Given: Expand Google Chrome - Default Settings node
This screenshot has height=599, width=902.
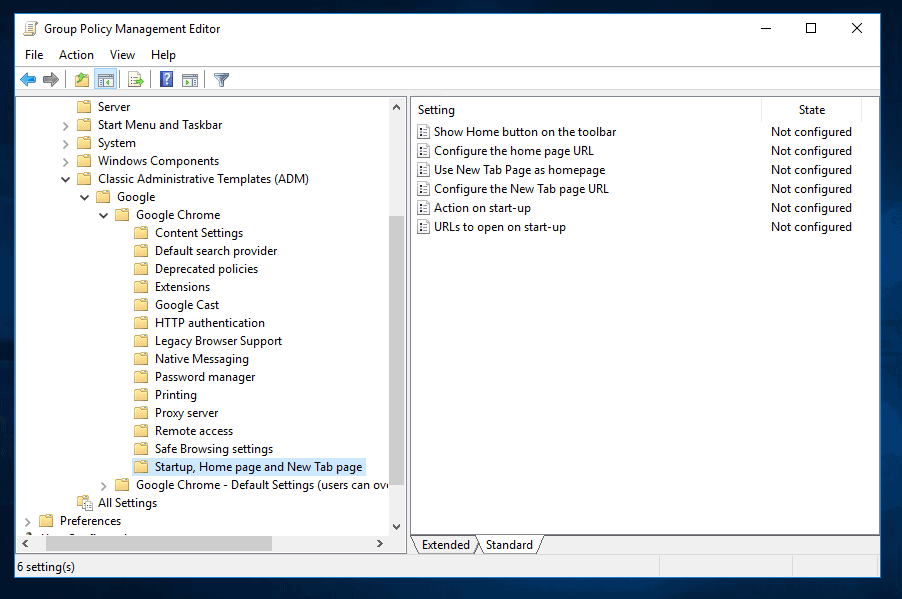Looking at the screenshot, I should (x=104, y=485).
